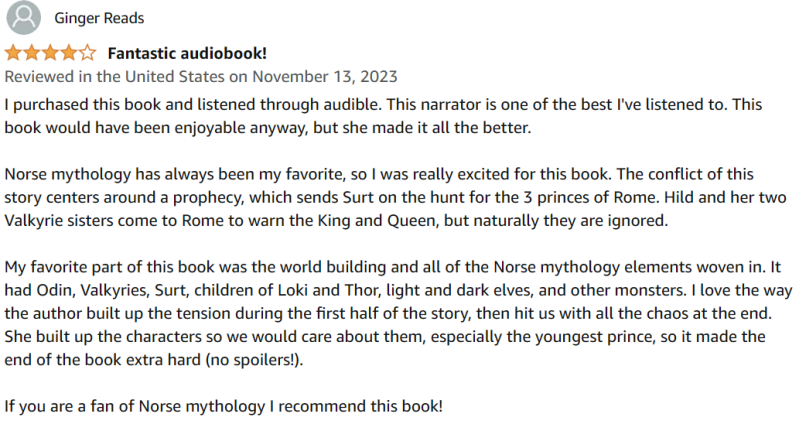Click the second filled rating star
The width and height of the screenshot is (799, 424).
(32, 53)
